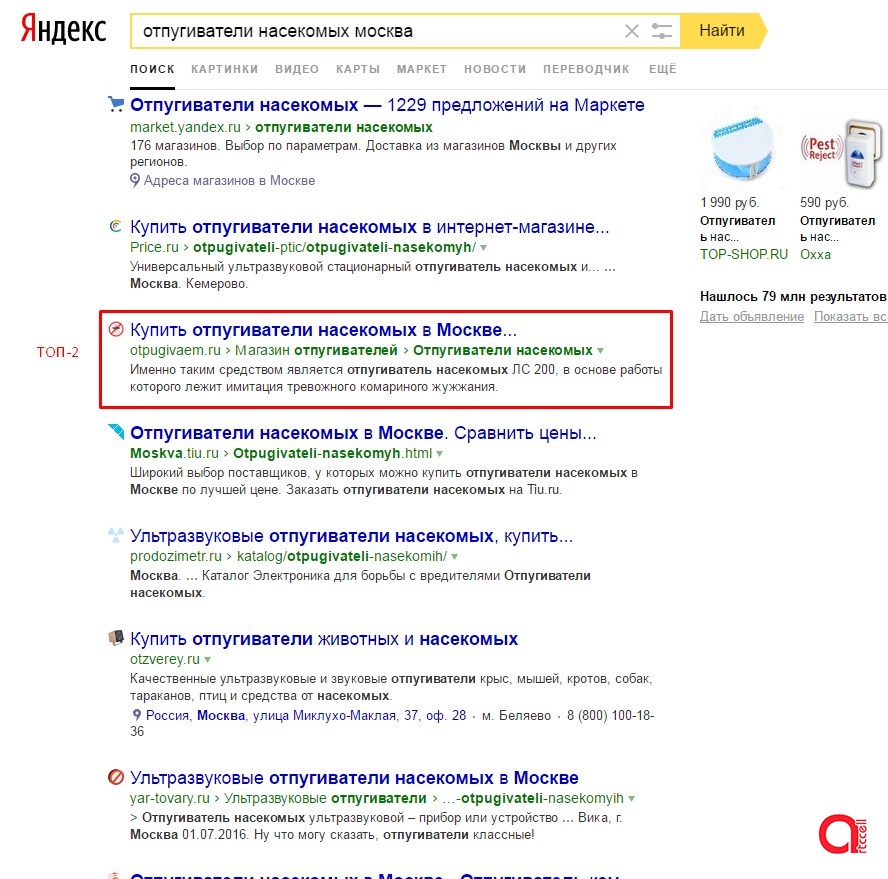
Task: Click the Market shopping cart favicon
Action: pyautogui.click(x=116, y=104)
